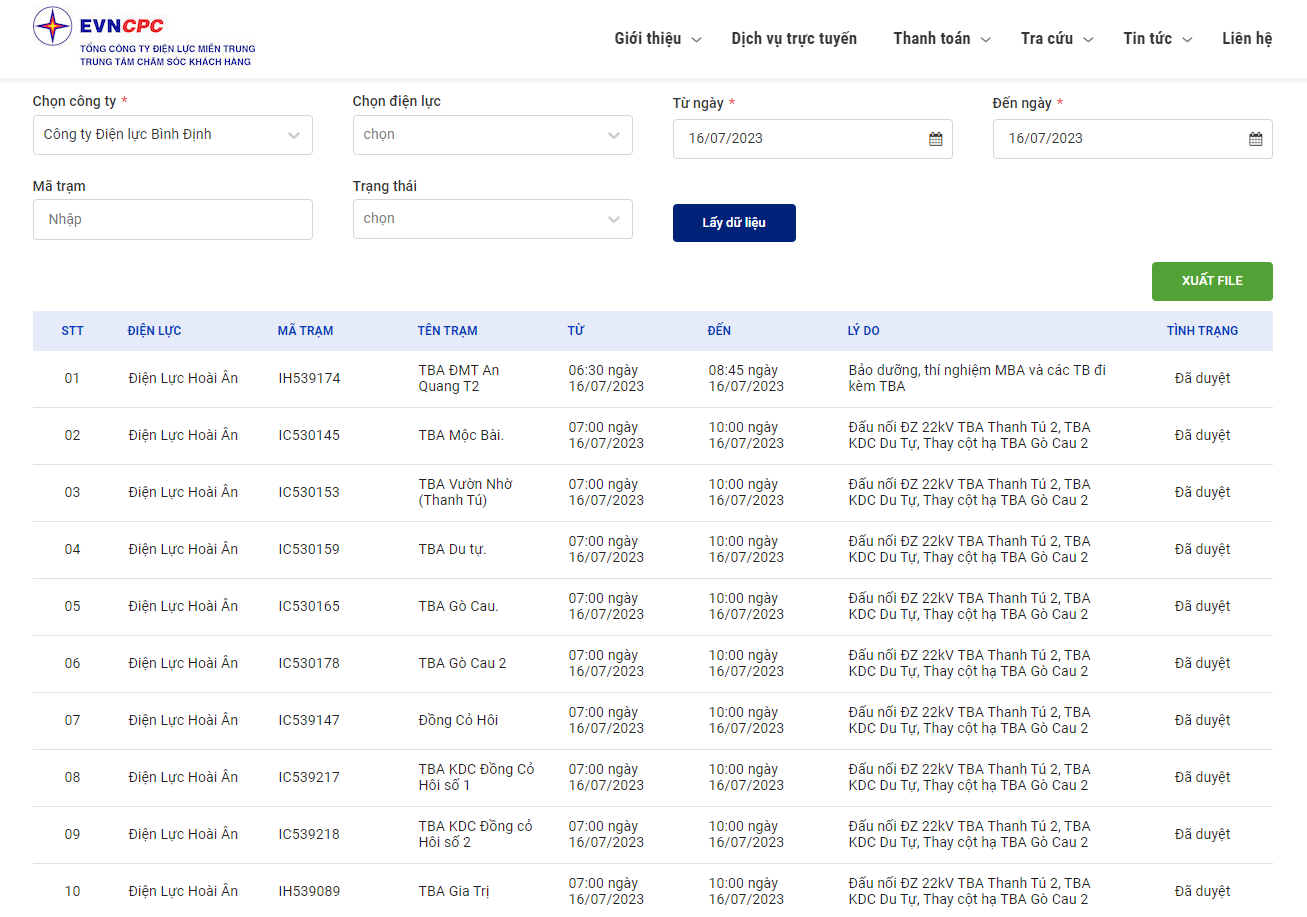The image size is (1307, 917).
Task: Expand the Tin tức menu chevron
Action: [x=1187, y=40]
